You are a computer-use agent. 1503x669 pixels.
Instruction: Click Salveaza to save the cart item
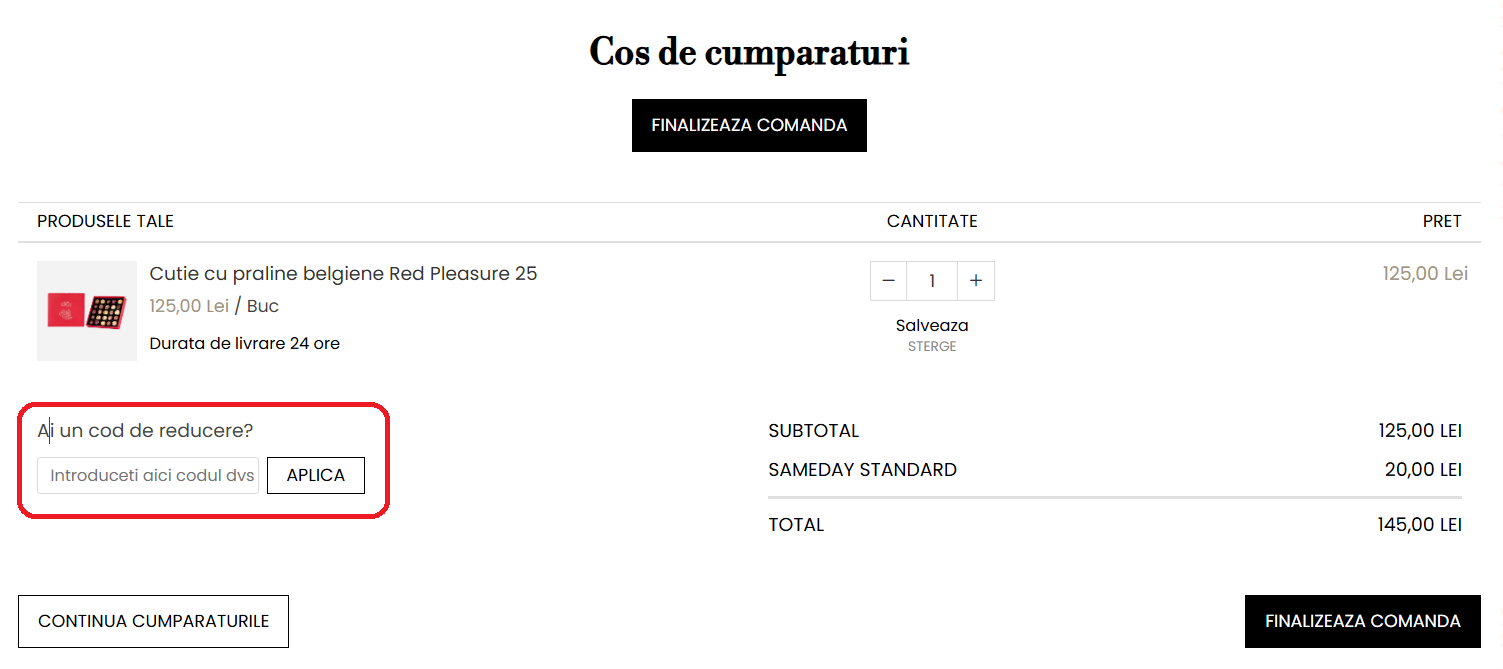pyautogui.click(x=931, y=325)
